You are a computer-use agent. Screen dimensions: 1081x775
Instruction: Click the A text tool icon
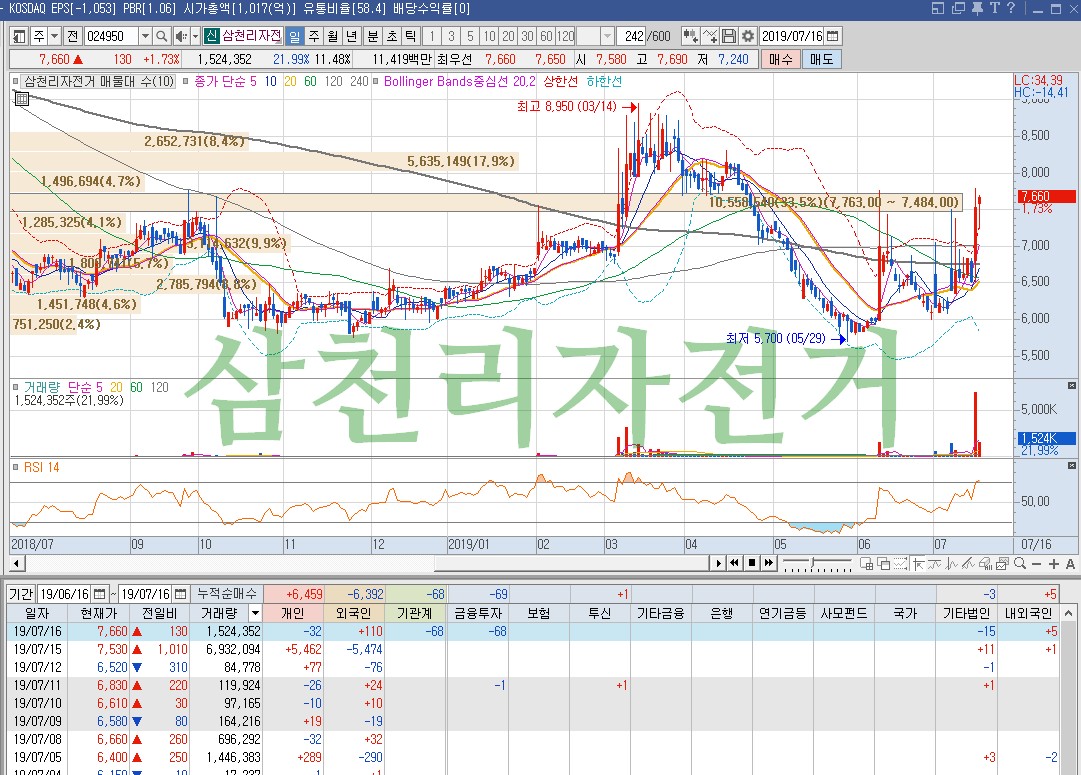pos(1070,564)
